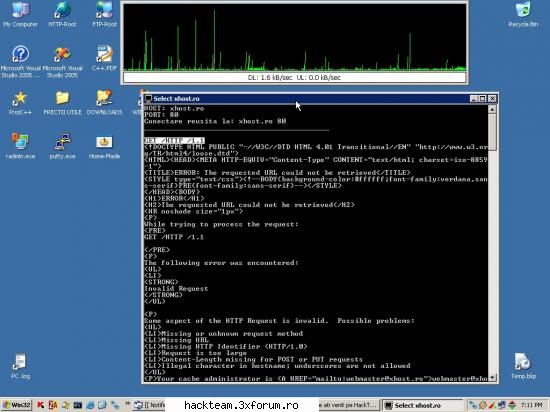Viewport: 550px width, 412px height.
Task: Click the ZA quick launch icon
Action: [53, 405]
